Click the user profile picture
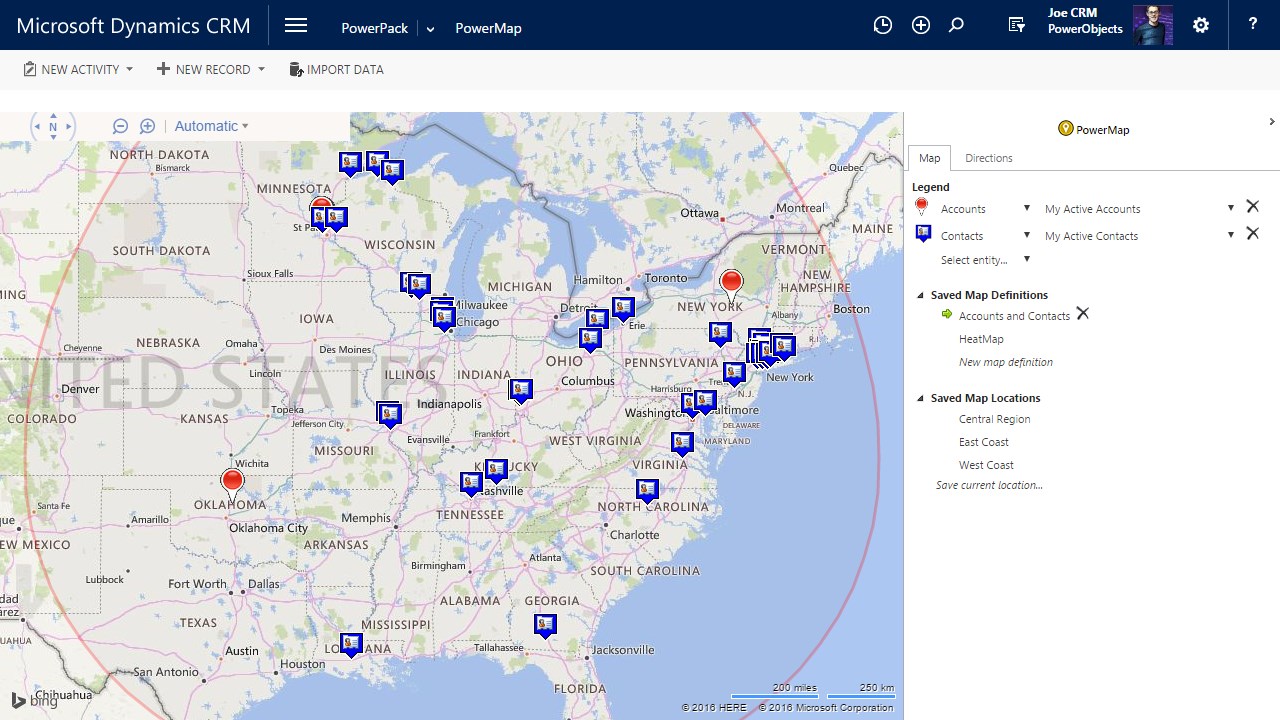Viewport: 1280px width, 720px height. click(1153, 25)
